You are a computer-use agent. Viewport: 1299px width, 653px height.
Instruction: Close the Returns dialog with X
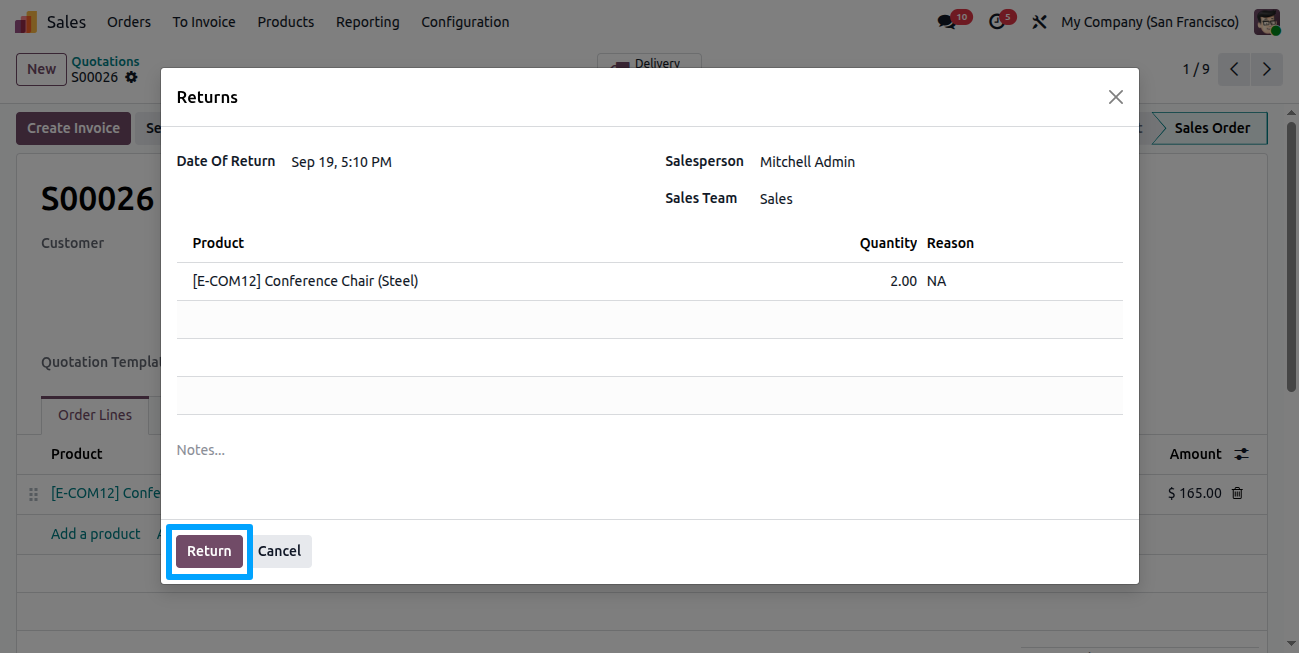1115,97
